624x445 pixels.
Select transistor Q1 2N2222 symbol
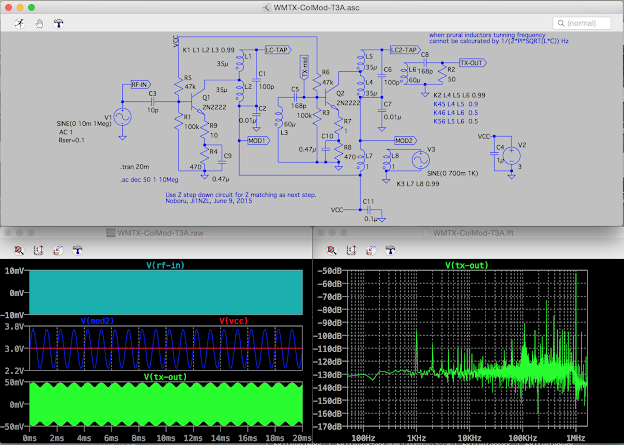click(x=197, y=102)
